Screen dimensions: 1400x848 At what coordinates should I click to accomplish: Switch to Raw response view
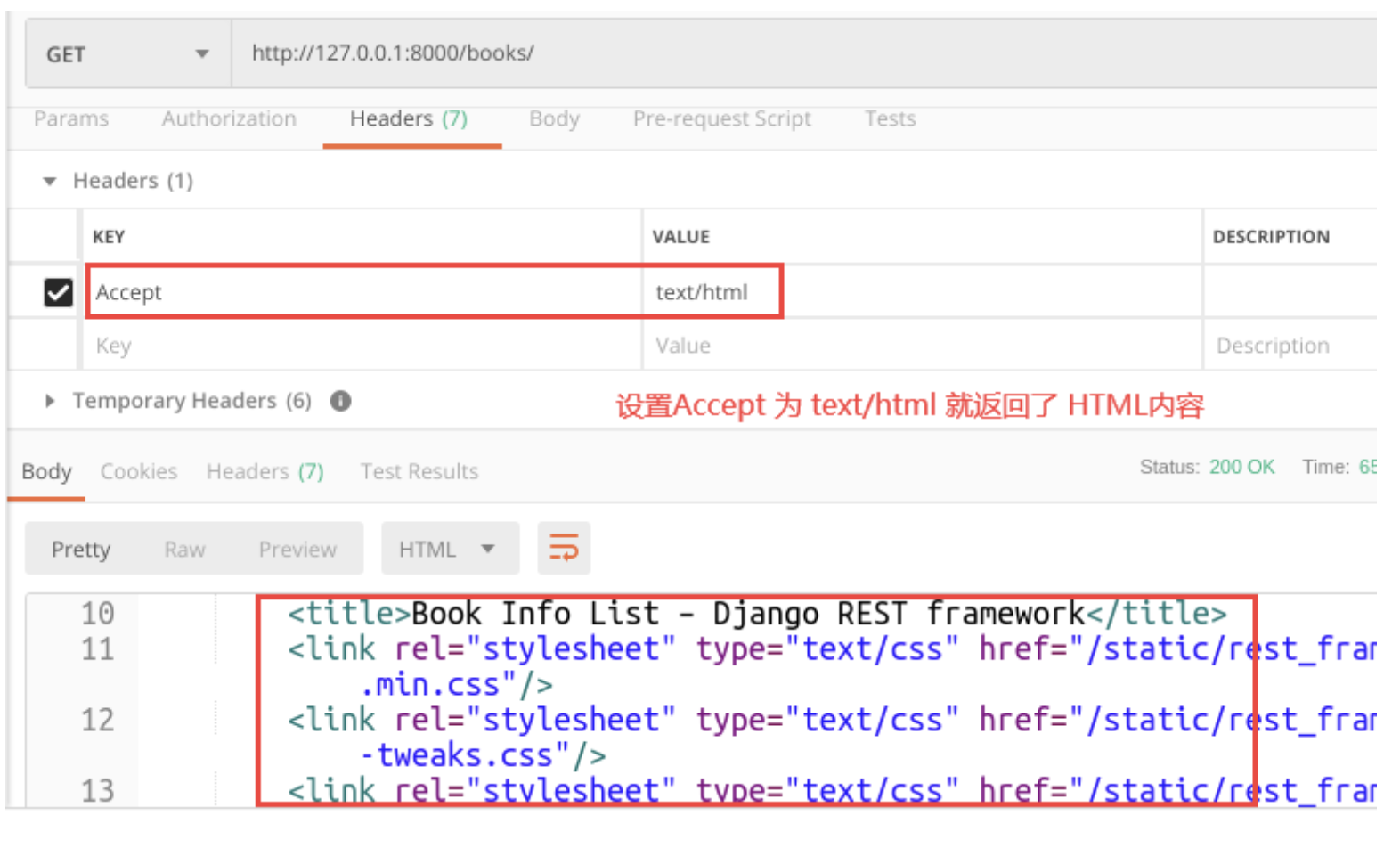pos(184,550)
